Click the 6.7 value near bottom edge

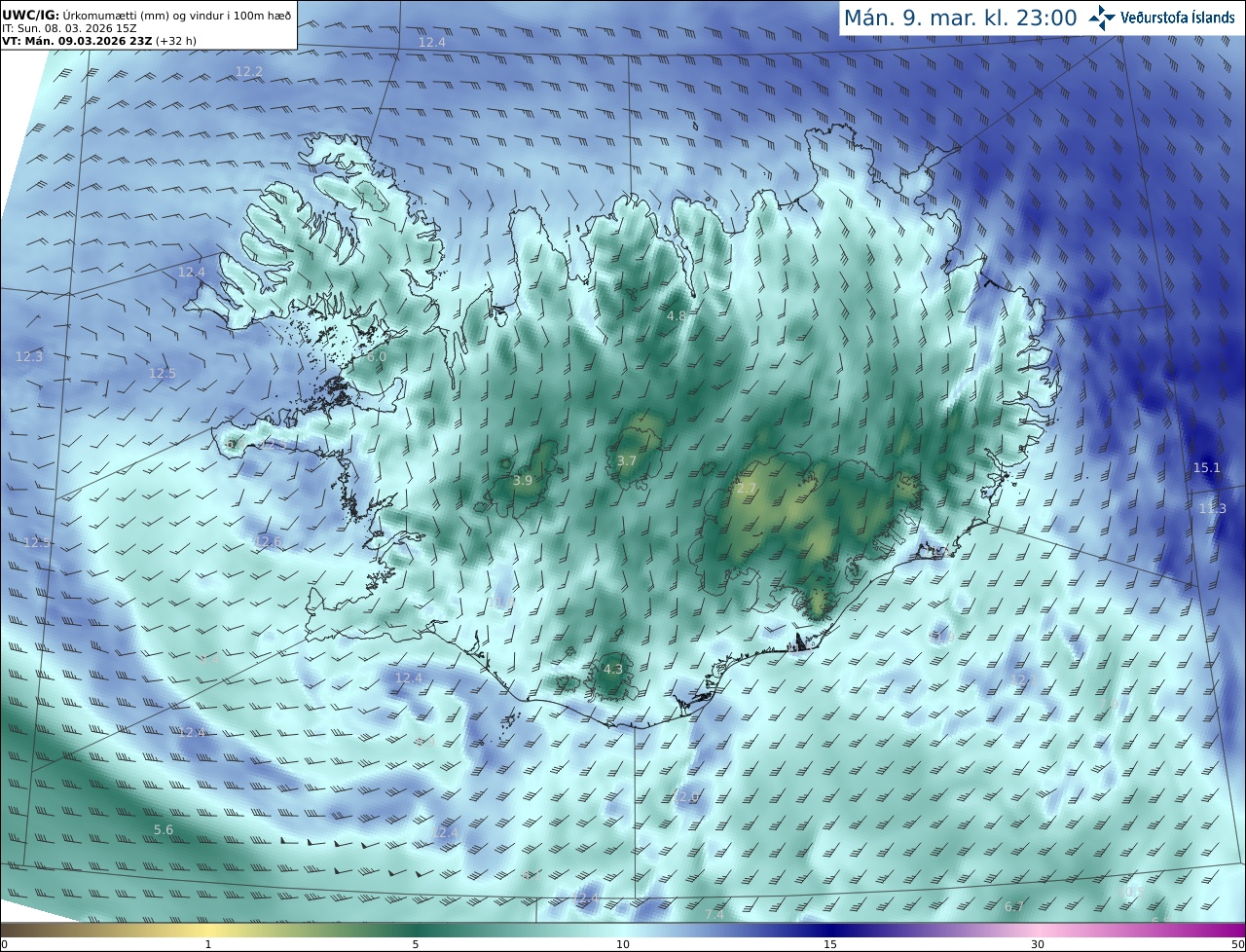(x=1013, y=907)
